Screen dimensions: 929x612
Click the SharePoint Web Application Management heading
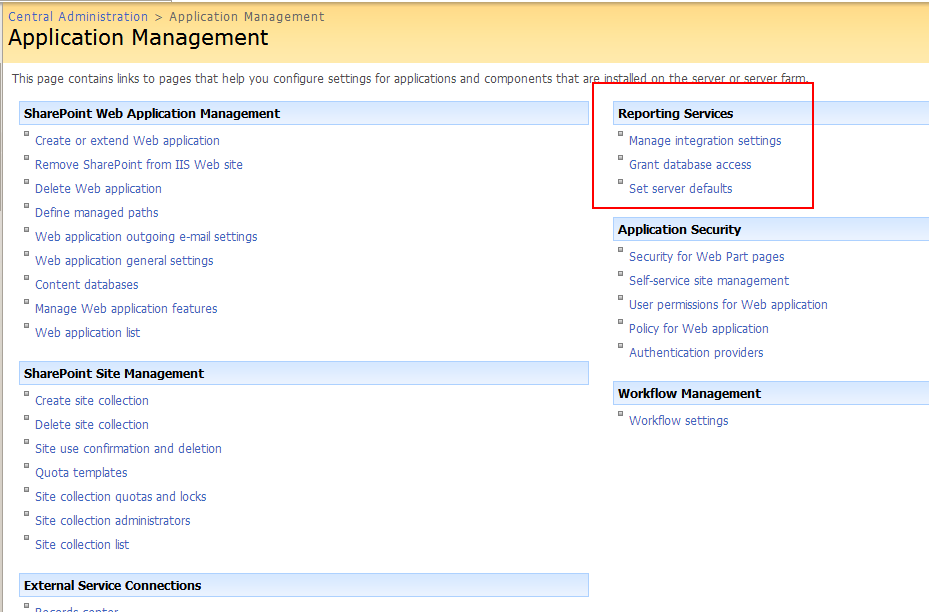(152, 113)
